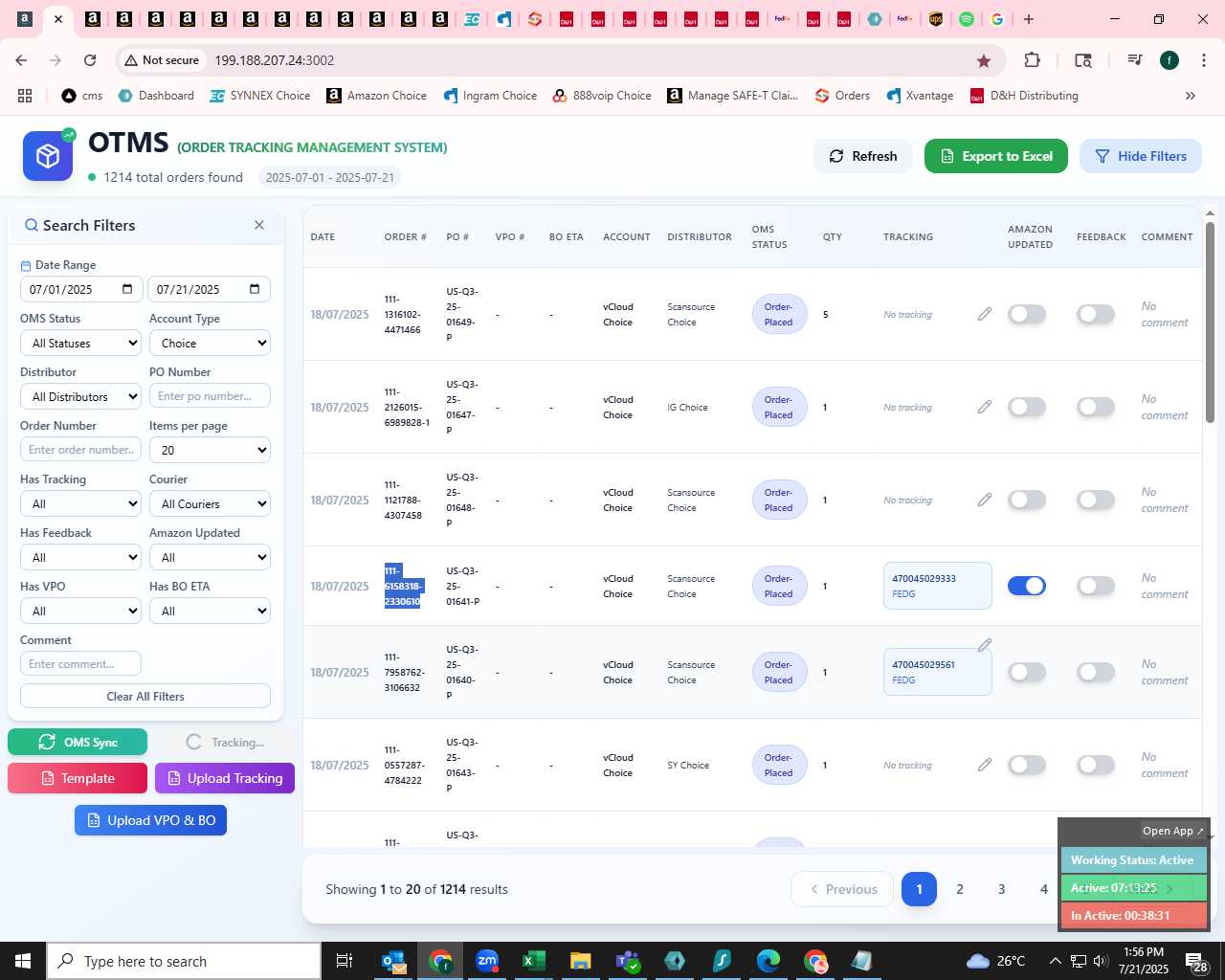Toggle Feedback for order 111-0557287-4784222
The image size is (1225, 980).
pyautogui.click(x=1096, y=765)
